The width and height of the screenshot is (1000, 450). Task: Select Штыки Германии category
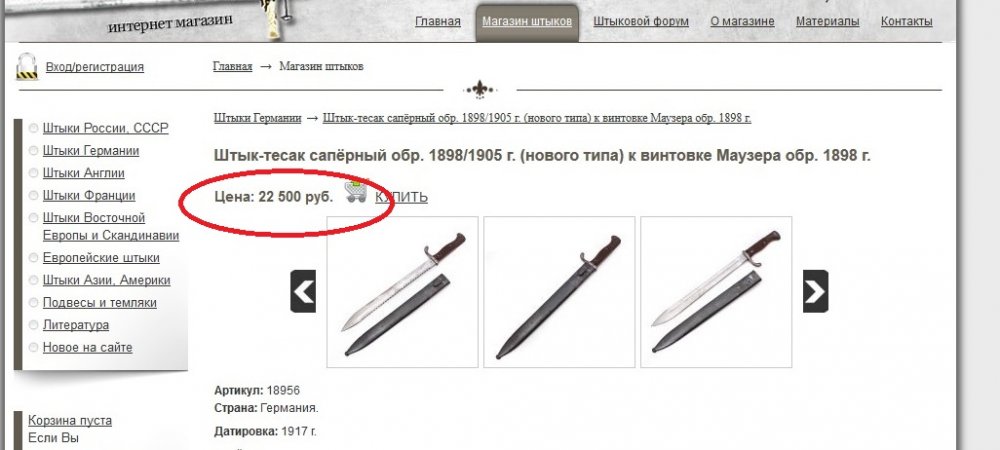pyautogui.click(x=91, y=151)
